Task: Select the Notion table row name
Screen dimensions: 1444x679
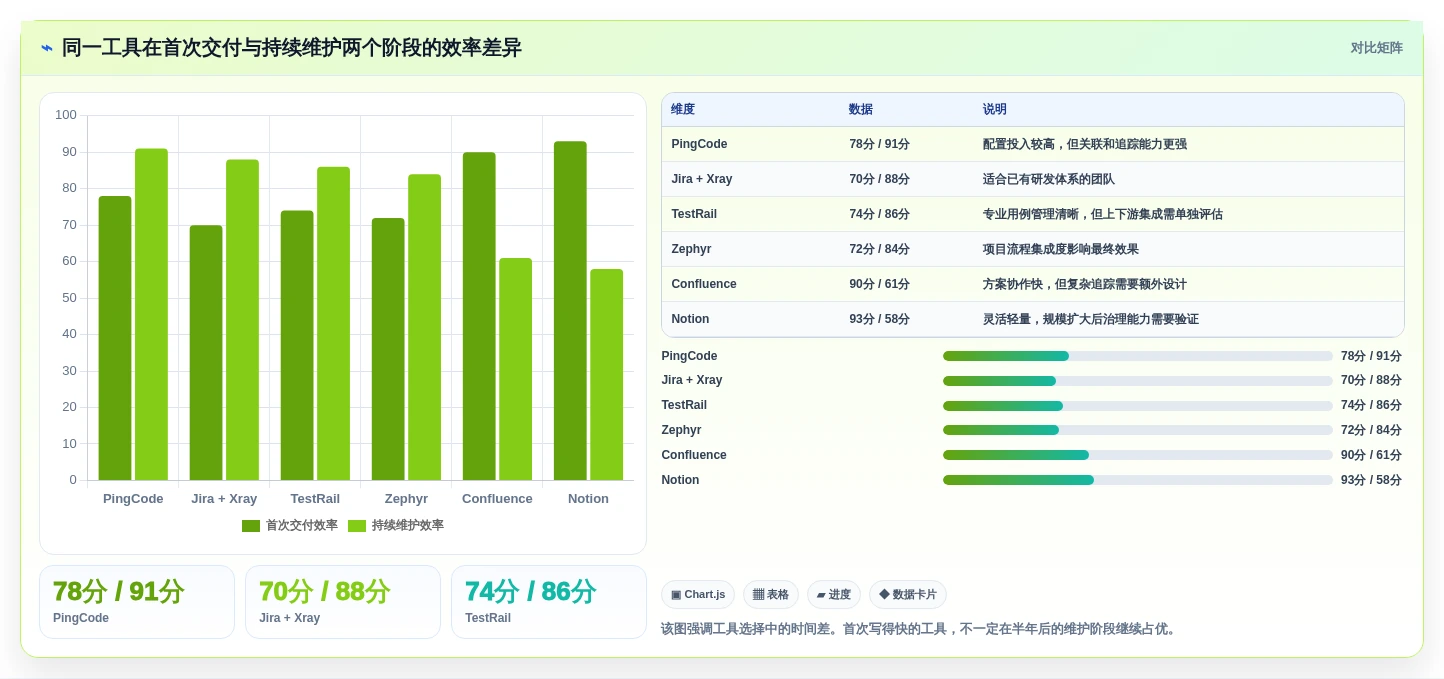Action: pos(690,319)
